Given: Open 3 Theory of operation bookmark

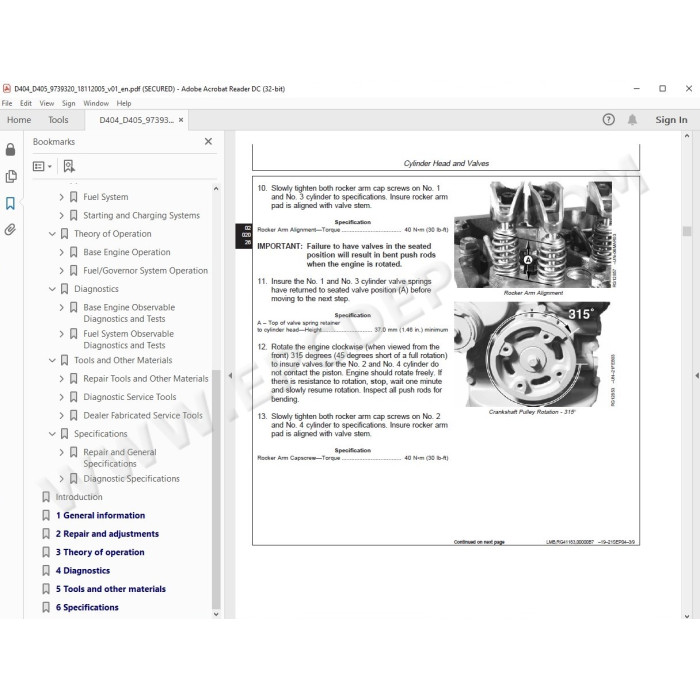Looking at the screenshot, I should pyautogui.click(x=100, y=552).
